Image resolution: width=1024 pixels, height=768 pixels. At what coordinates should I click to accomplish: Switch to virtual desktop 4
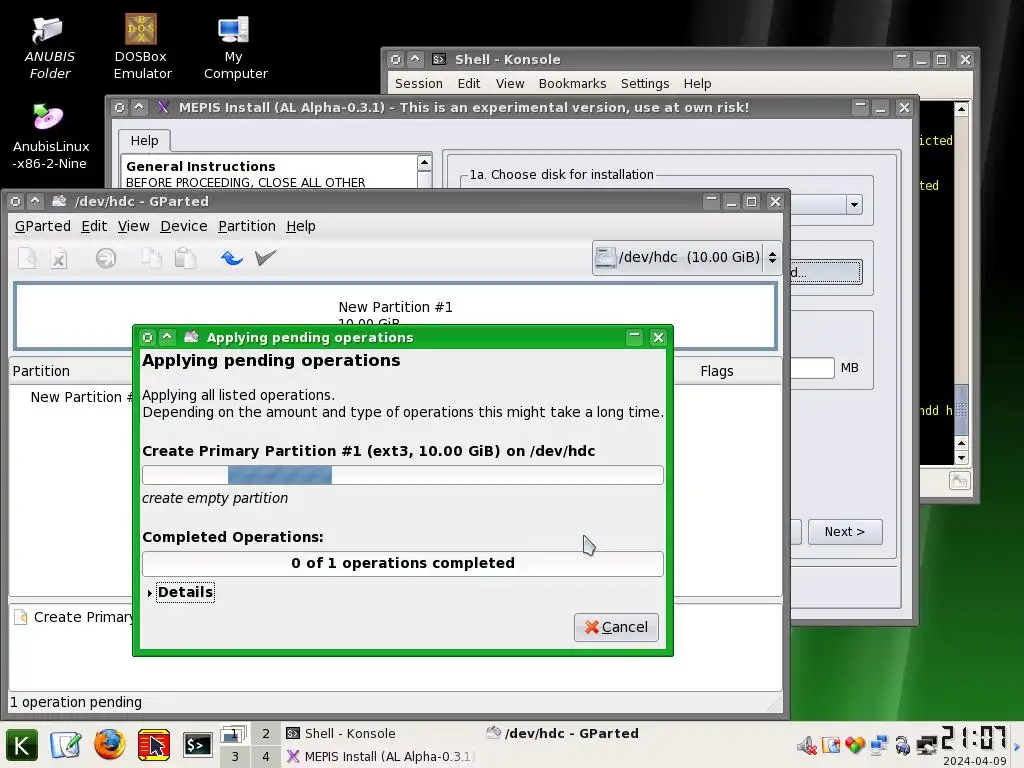266,756
